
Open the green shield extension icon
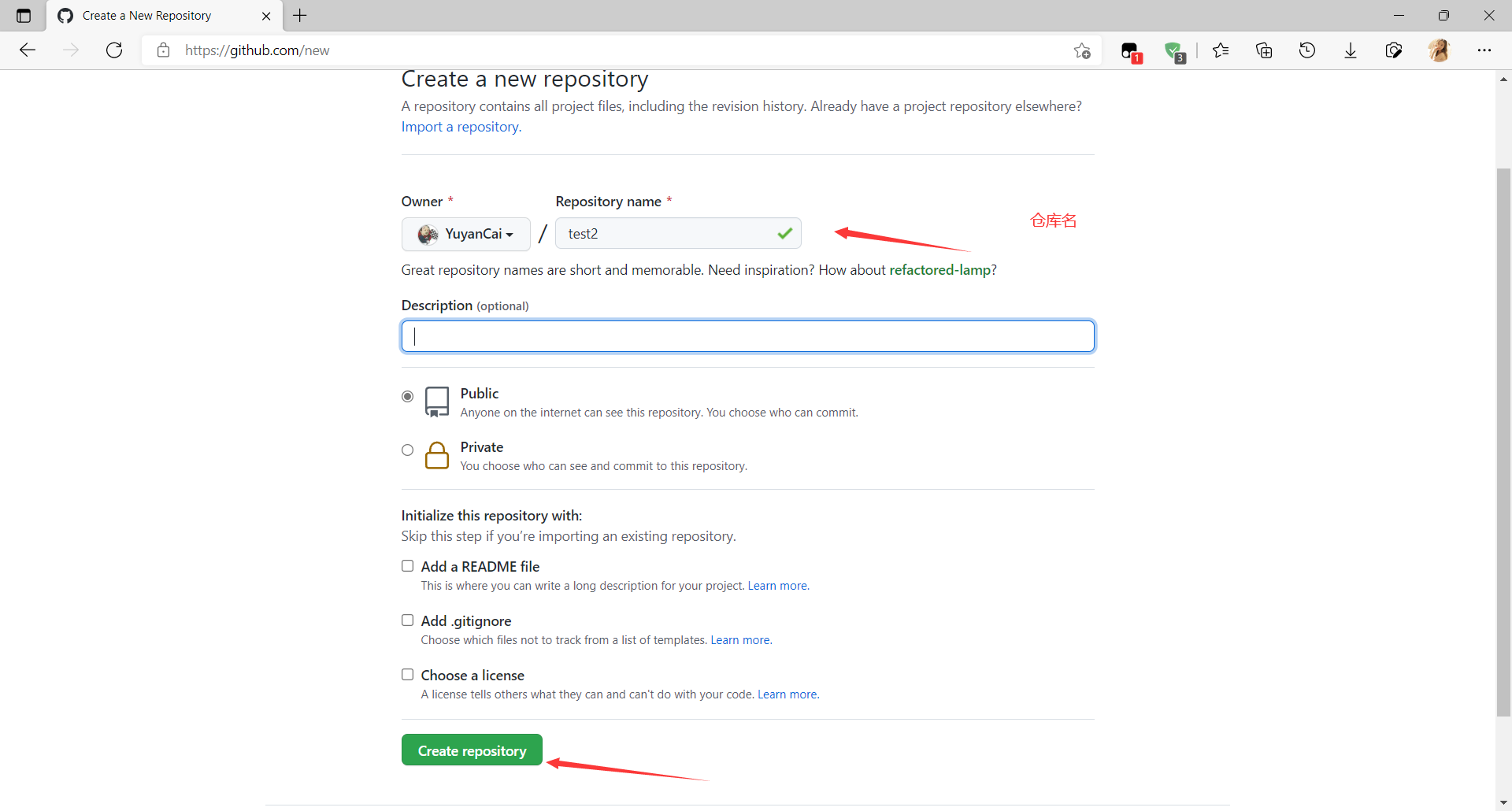click(x=1174, y=51)
